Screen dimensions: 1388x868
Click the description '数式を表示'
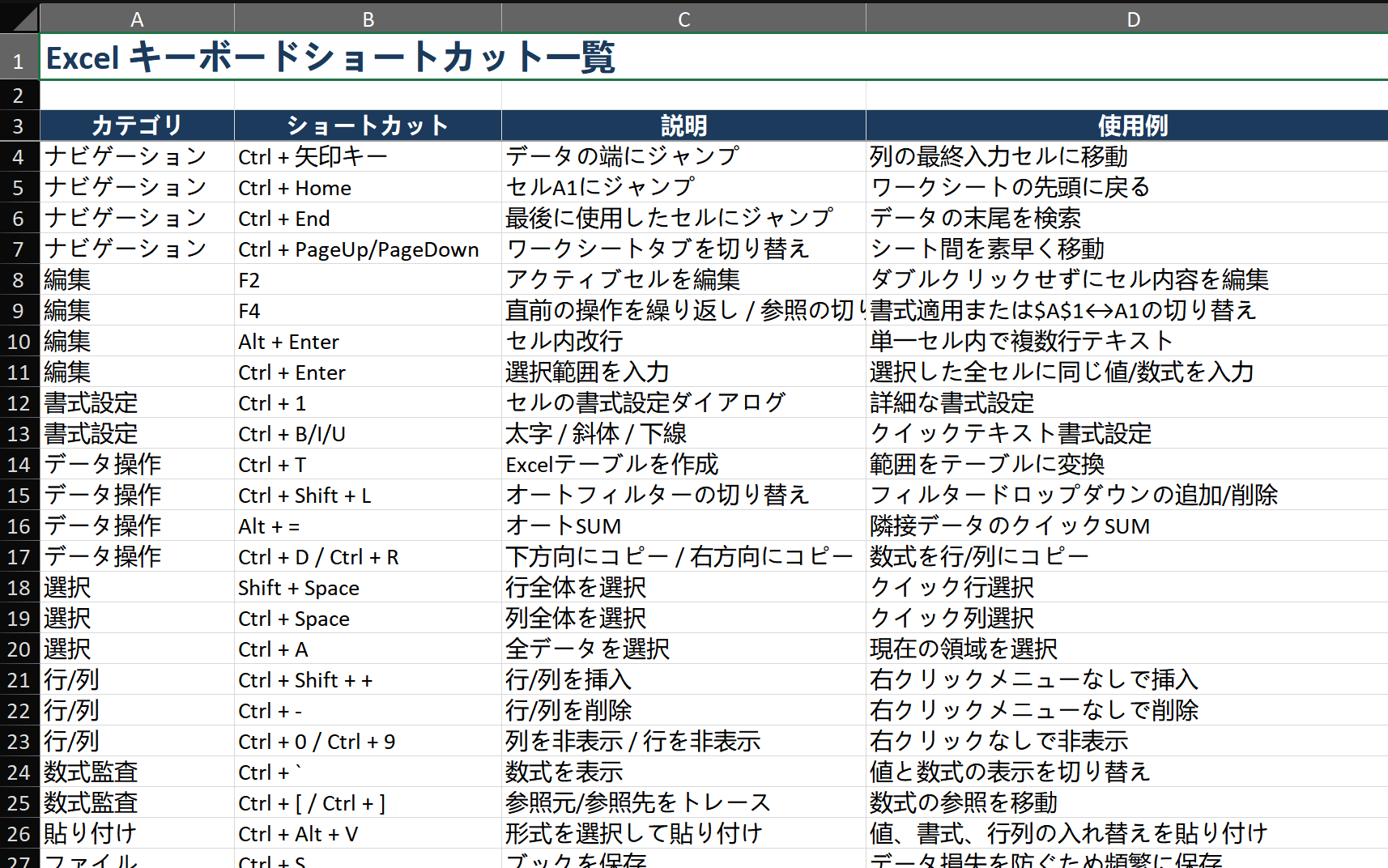(x=683, y=772)
